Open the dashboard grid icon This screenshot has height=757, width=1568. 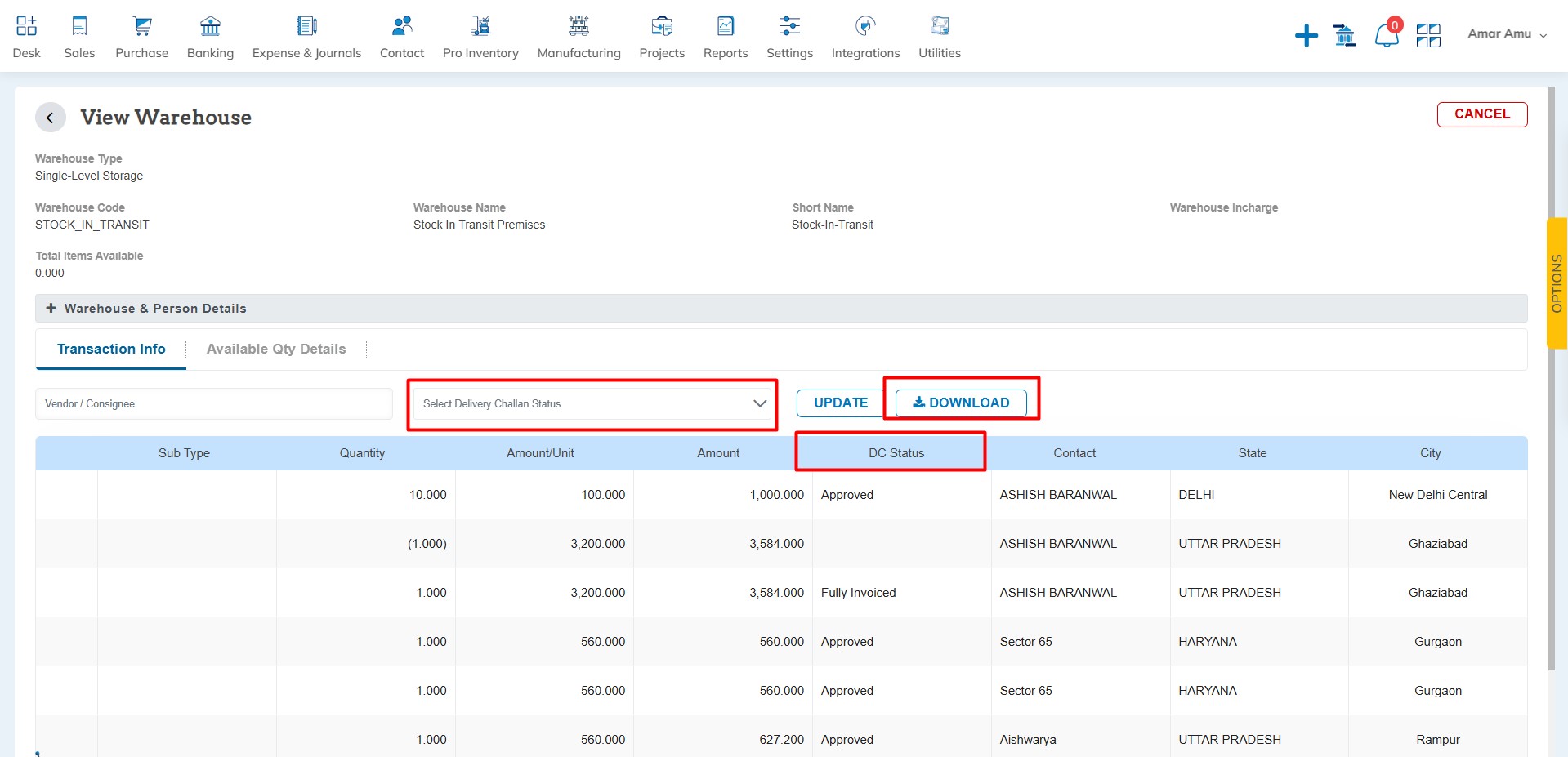pyautogui.click(x=1428, y=35)
